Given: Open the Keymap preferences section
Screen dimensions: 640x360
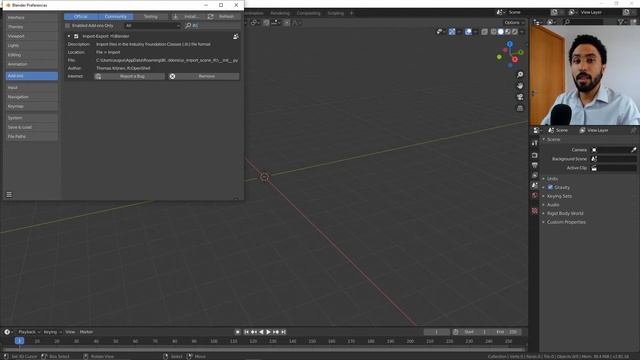Looking at the screenshot, I should click(x=32, y=107).
